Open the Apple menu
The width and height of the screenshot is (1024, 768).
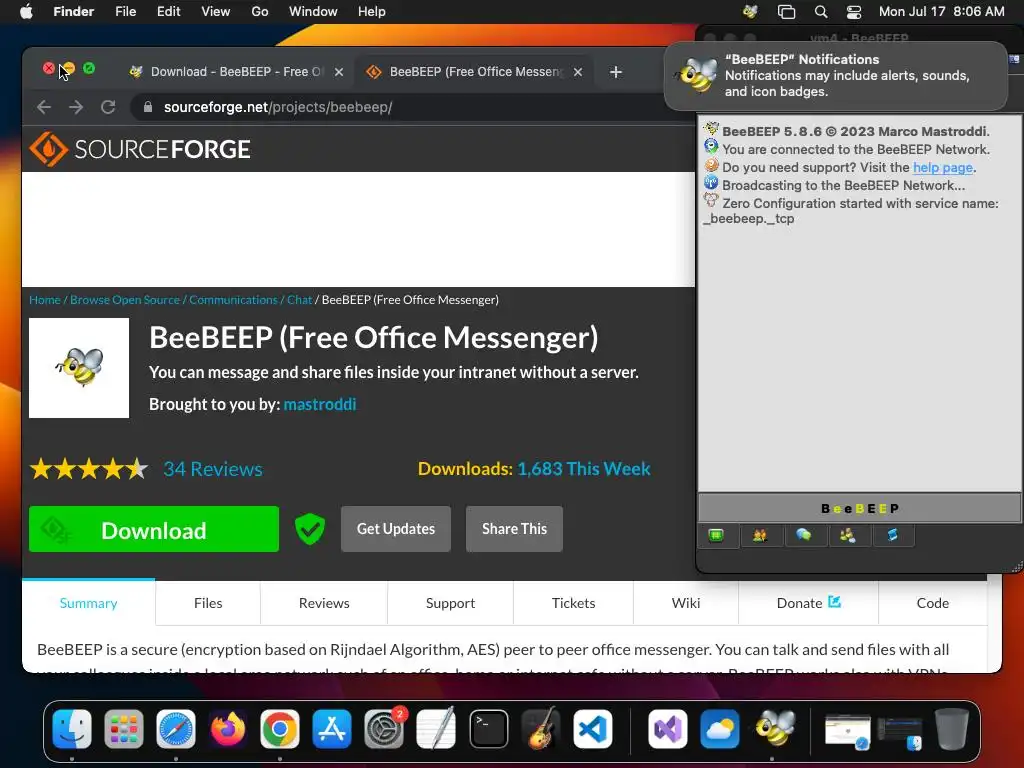coord(26,11)
